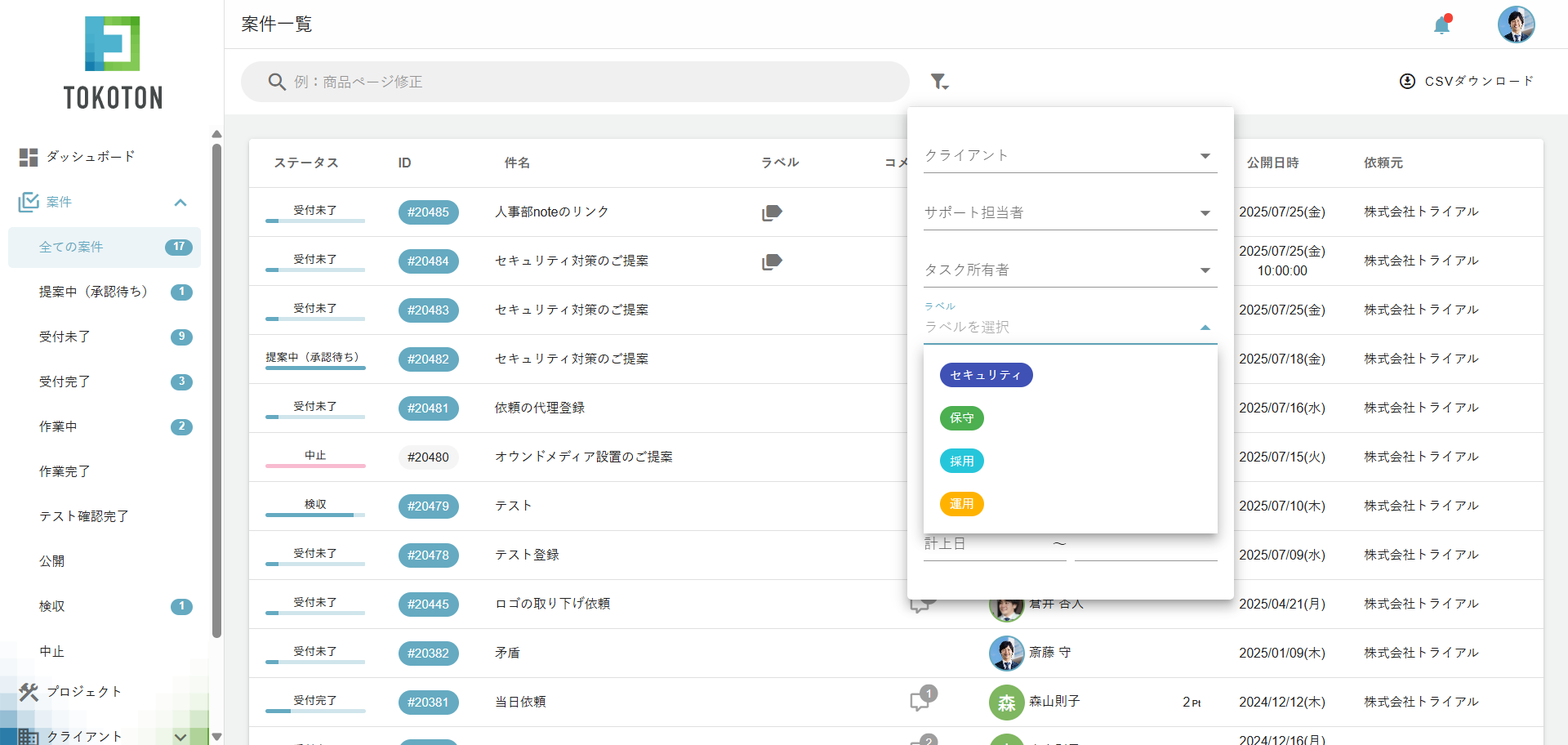Click the TOKOTON logo
Image resolution: width=1568 pixels, height=745 pixels.
coord(113,63)
